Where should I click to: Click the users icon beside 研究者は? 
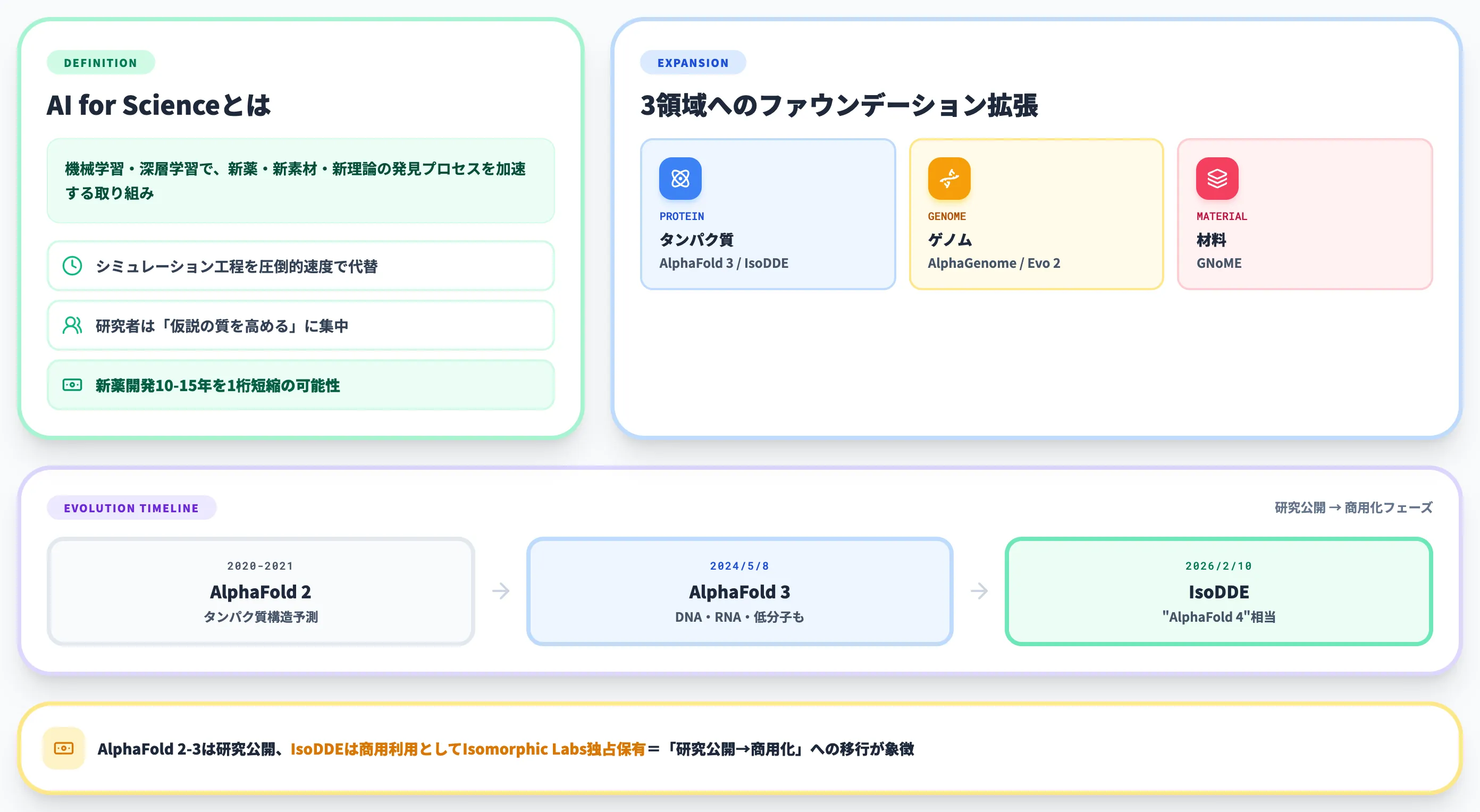pos(72,326)
